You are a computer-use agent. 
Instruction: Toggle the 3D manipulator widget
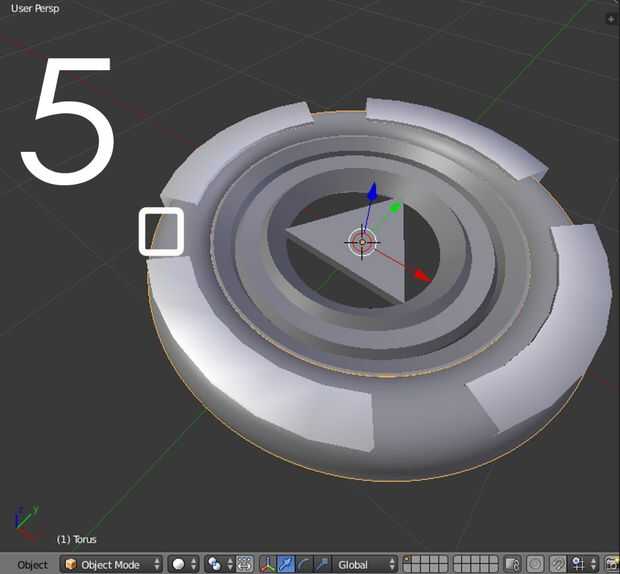tap(269, 565)
